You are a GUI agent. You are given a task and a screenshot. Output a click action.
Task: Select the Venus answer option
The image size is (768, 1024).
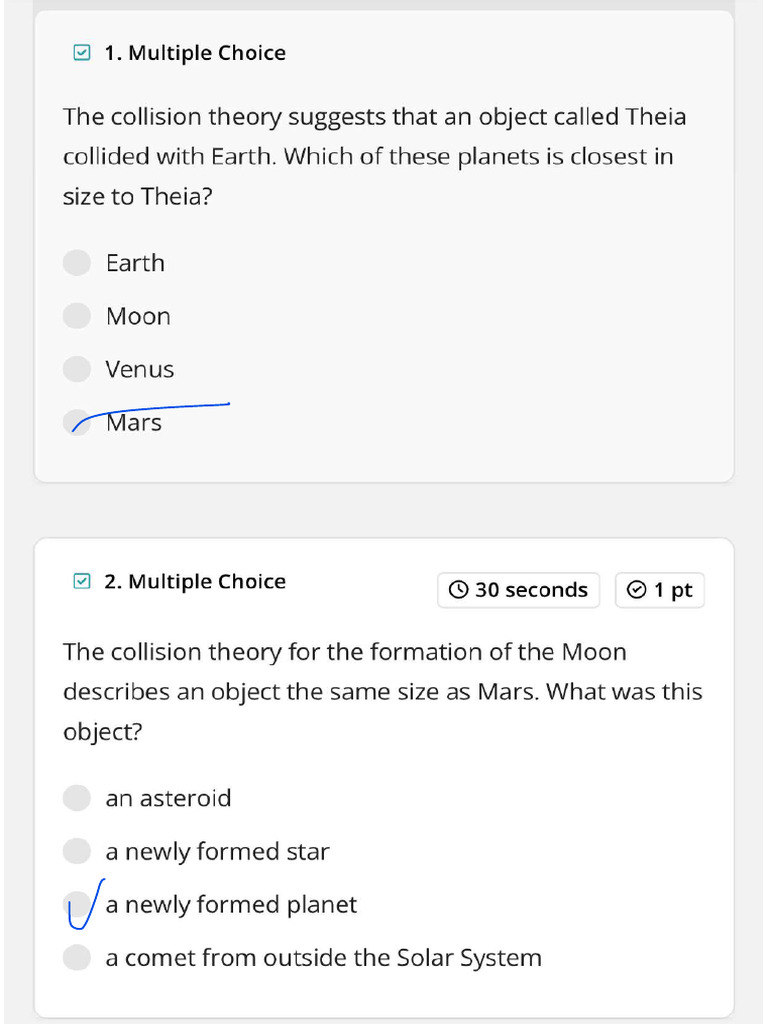77,369
